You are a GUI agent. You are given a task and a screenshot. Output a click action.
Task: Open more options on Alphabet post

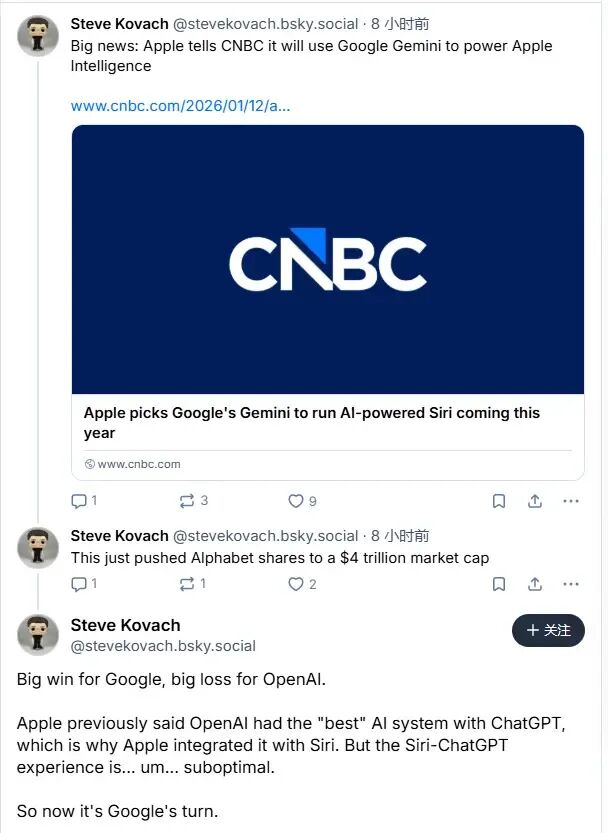pos(571,584)
